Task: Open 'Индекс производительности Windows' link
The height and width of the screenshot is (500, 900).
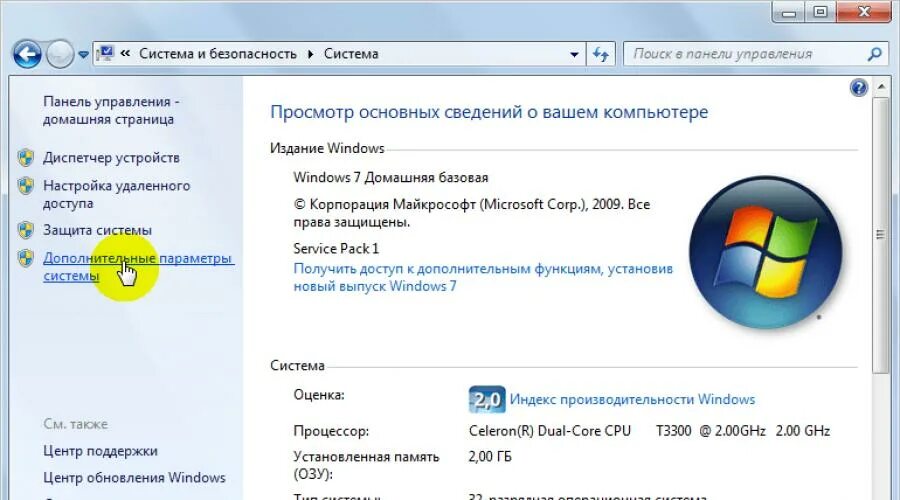Action: (632, 400)
